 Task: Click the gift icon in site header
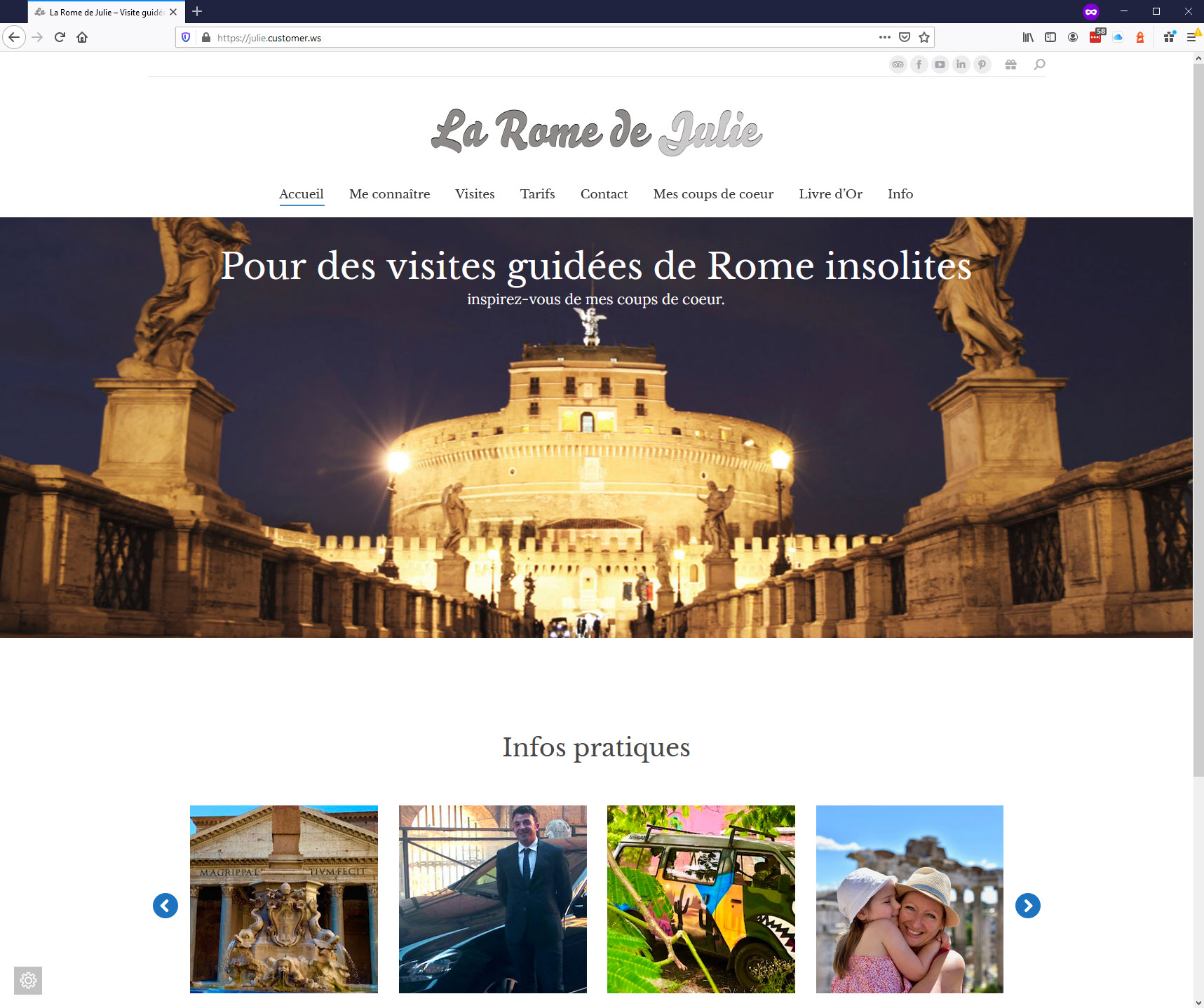point(1010,64)
